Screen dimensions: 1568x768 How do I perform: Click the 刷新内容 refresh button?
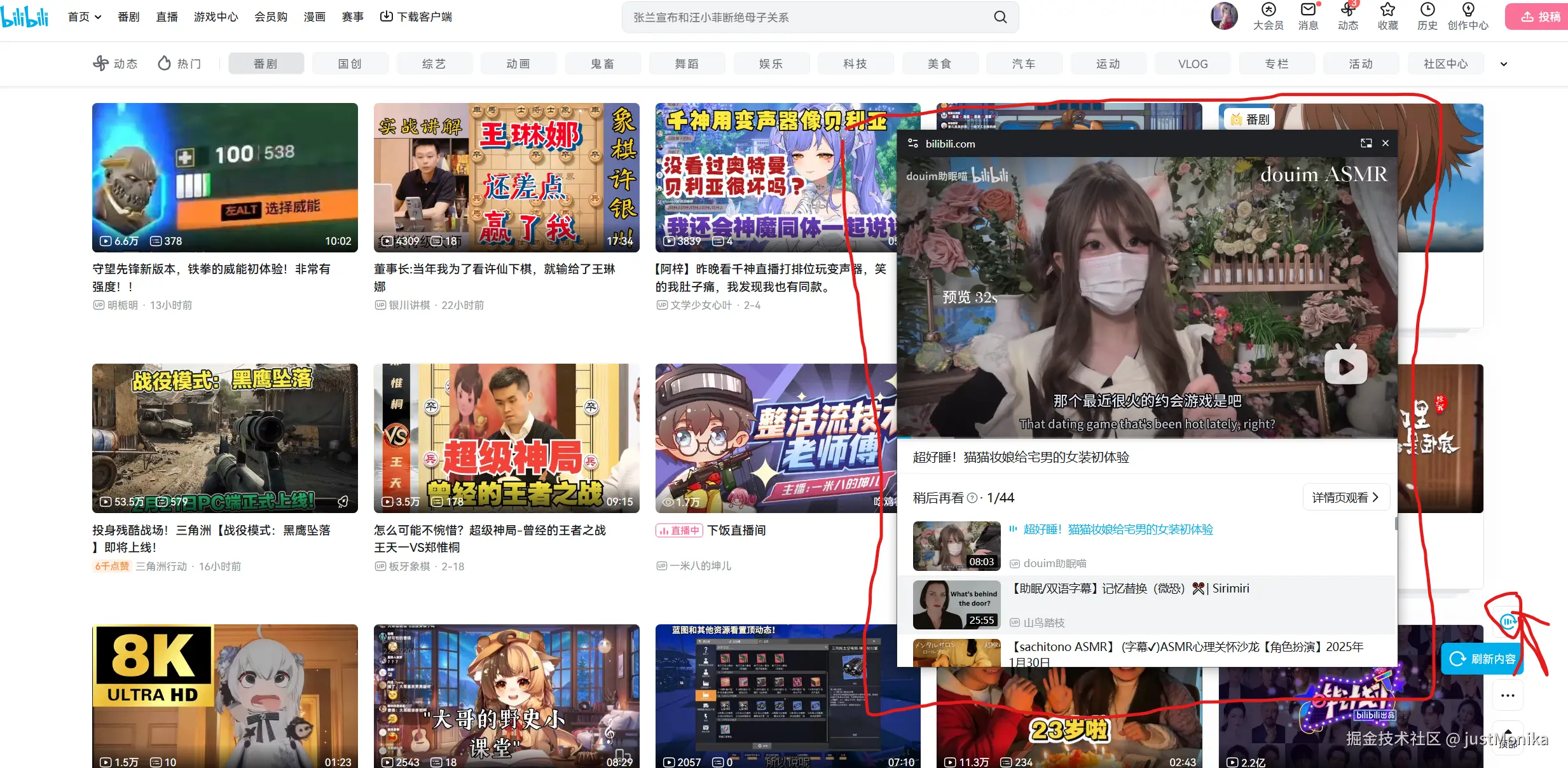click(x=1482, y=659)
